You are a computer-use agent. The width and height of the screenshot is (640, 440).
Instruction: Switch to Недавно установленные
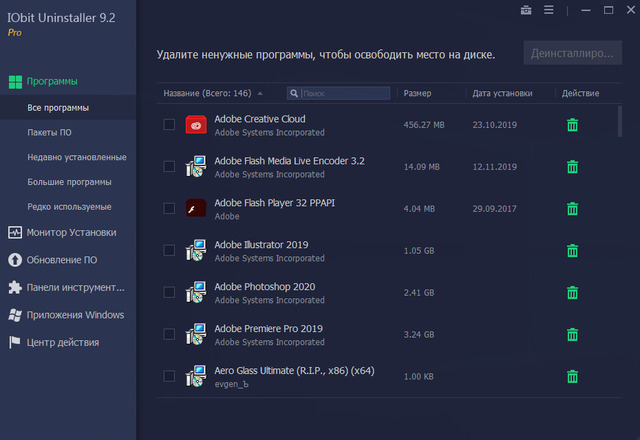[x=76, y=157]
